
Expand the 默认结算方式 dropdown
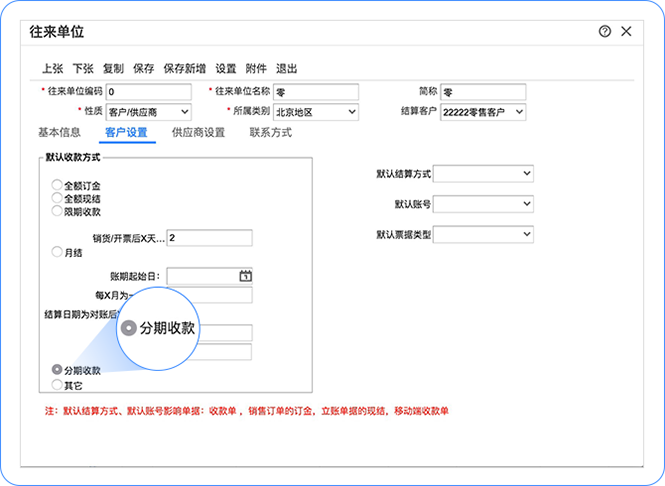pyautogui.click(x=483, y=173)
